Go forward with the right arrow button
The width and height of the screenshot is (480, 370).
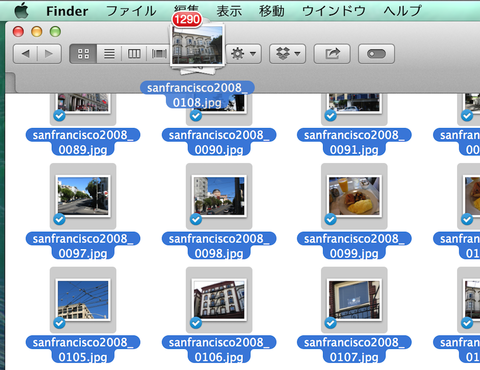tap(49, 54)
